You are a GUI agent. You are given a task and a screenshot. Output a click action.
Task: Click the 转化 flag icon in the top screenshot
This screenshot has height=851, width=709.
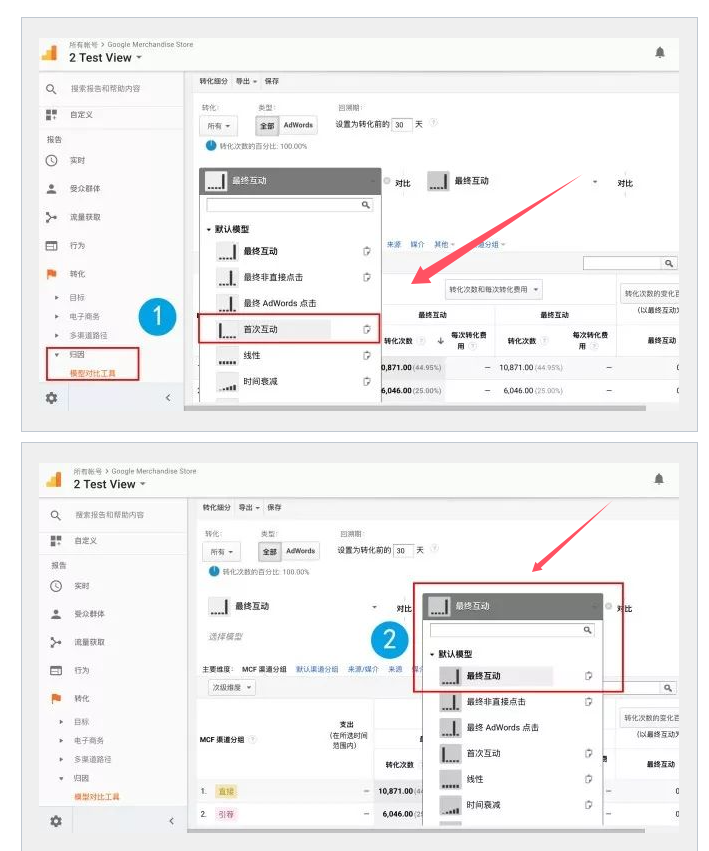(x=52, y=273)
